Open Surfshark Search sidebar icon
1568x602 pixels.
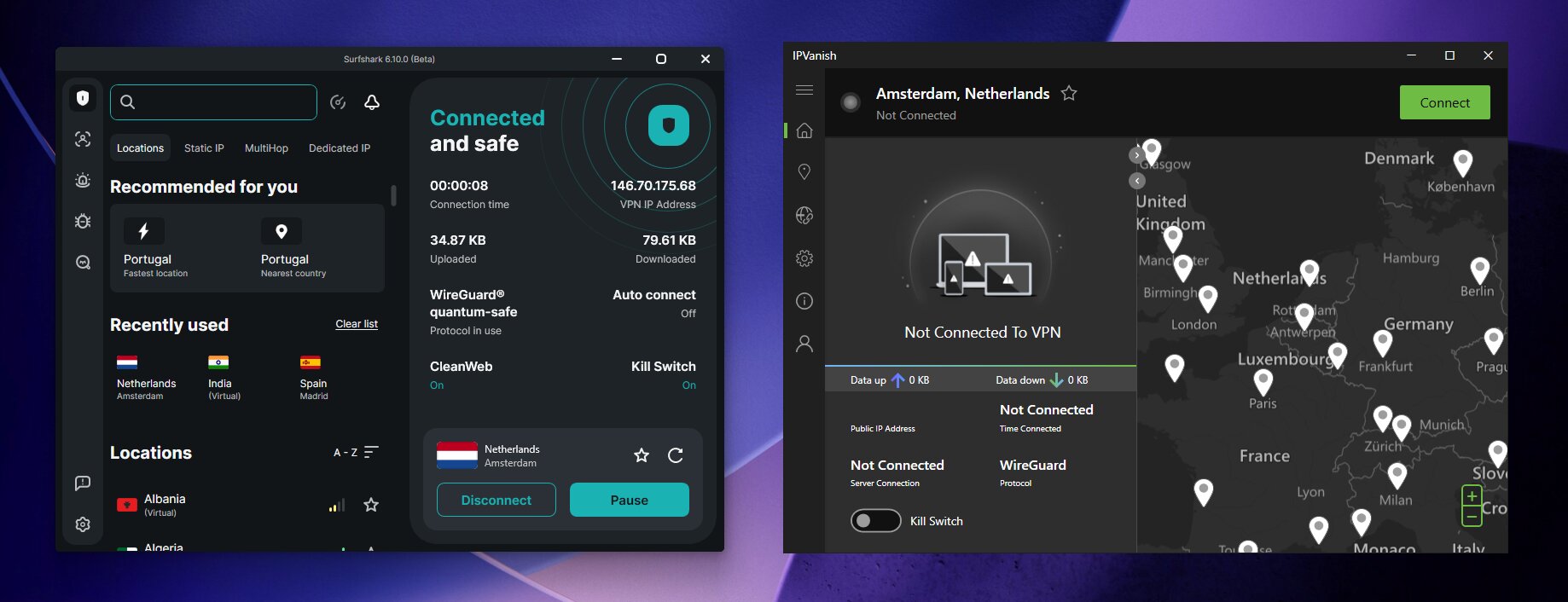click(x=83, y=263)
